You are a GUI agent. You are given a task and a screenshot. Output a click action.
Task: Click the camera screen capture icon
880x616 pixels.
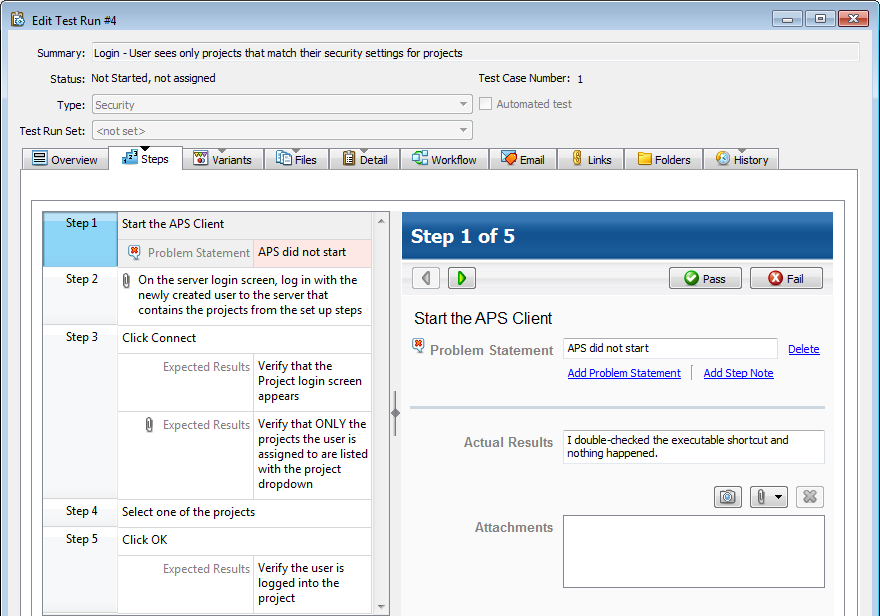coord(727,497)
